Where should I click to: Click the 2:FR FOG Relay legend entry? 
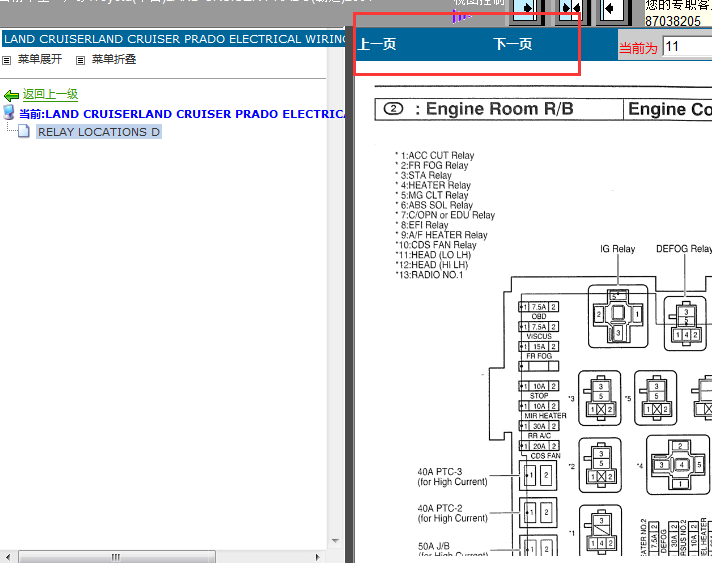431,165
